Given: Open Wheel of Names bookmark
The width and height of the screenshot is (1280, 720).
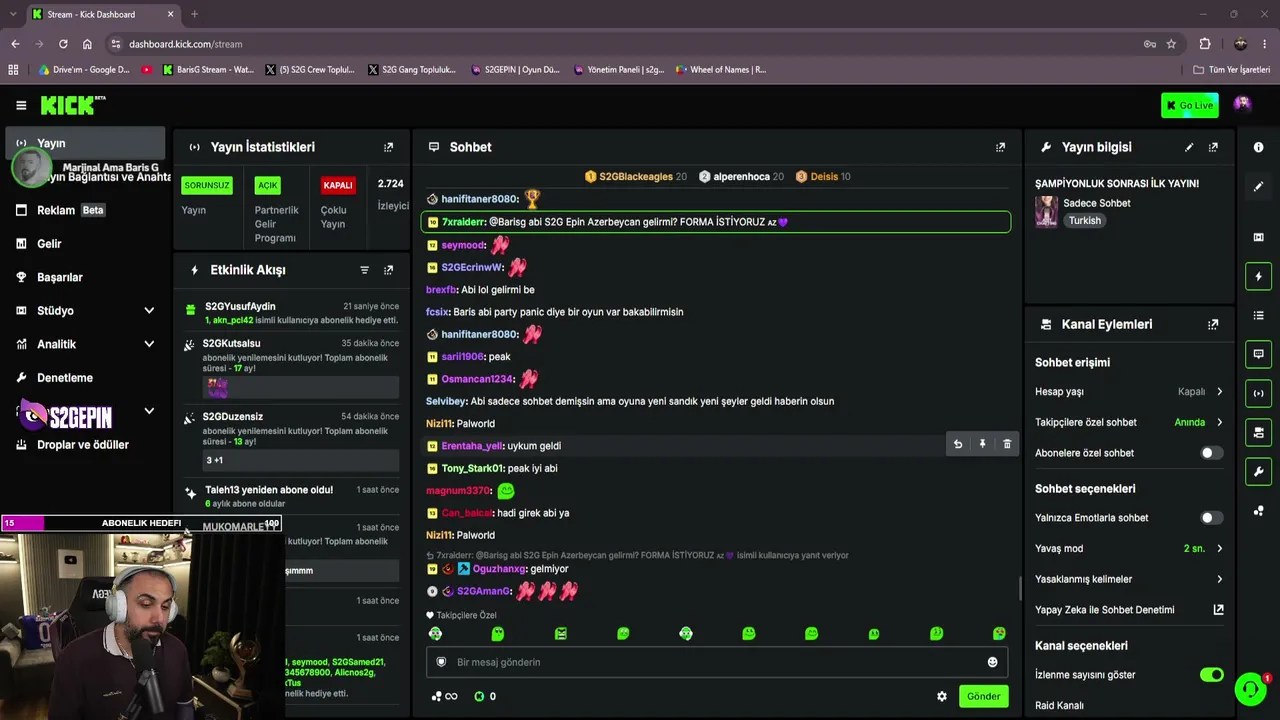Looking at the screenshot, I should coord(721,70).
